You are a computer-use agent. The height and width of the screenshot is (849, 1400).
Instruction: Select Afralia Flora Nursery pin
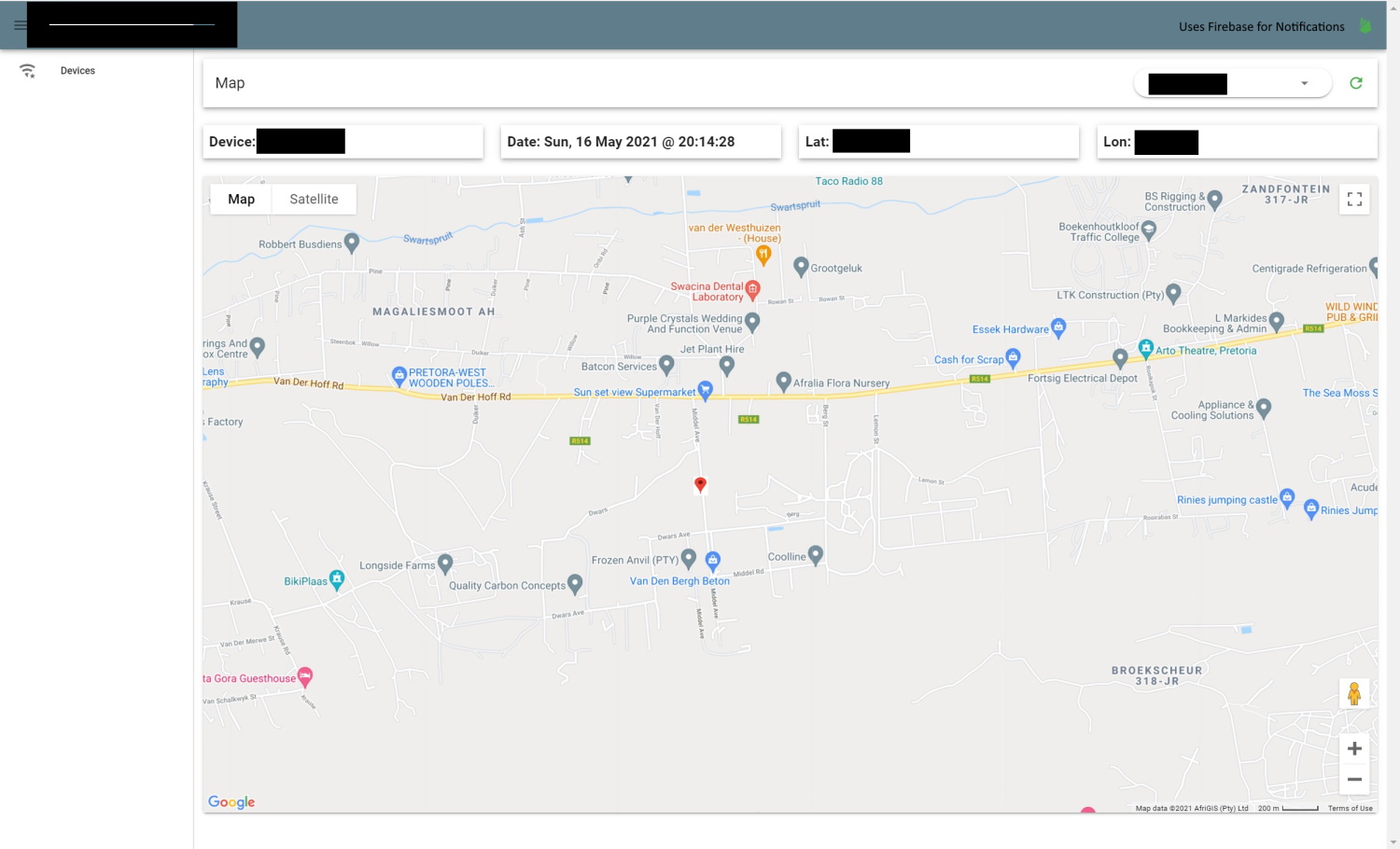pyautogui.click(x=784, y=381)
